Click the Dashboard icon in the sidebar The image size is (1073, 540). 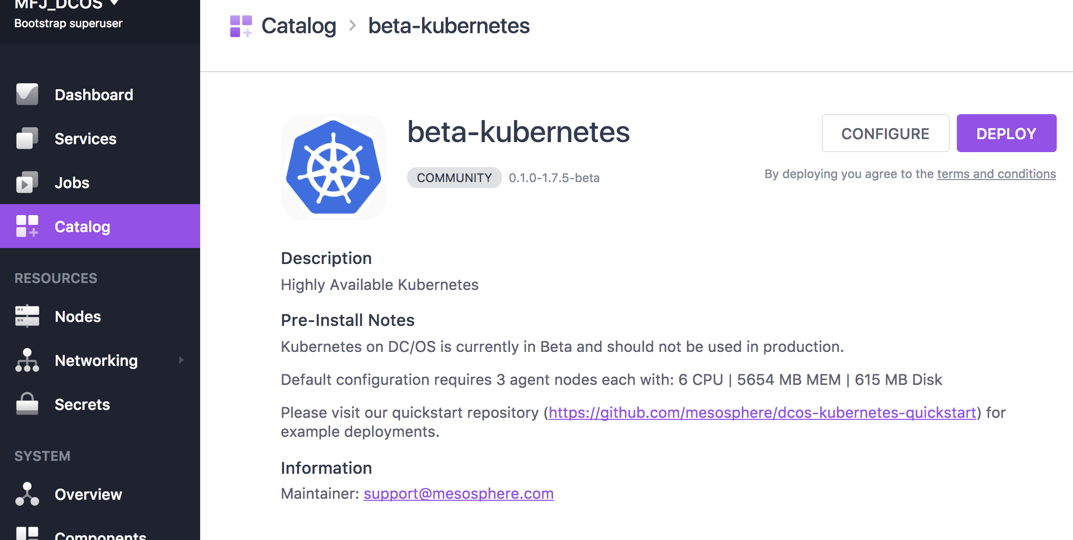click(x=27, y=95)
